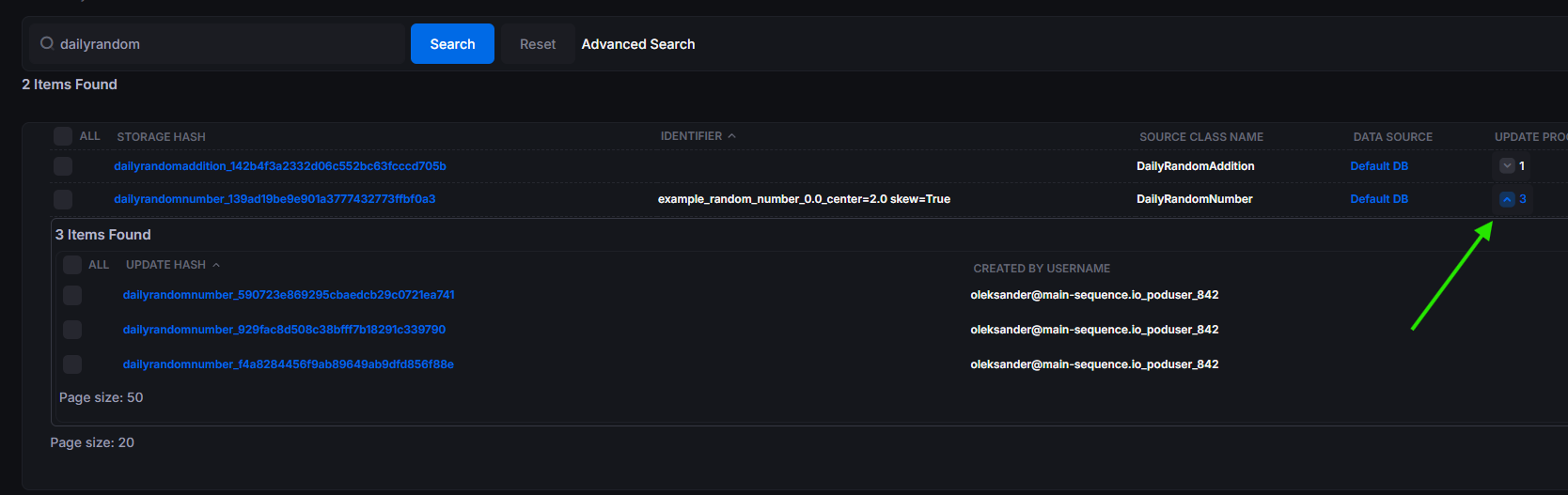Focus the dailyrandom search field
This screenshot has width=1568, height=495.
coord(226,44)
